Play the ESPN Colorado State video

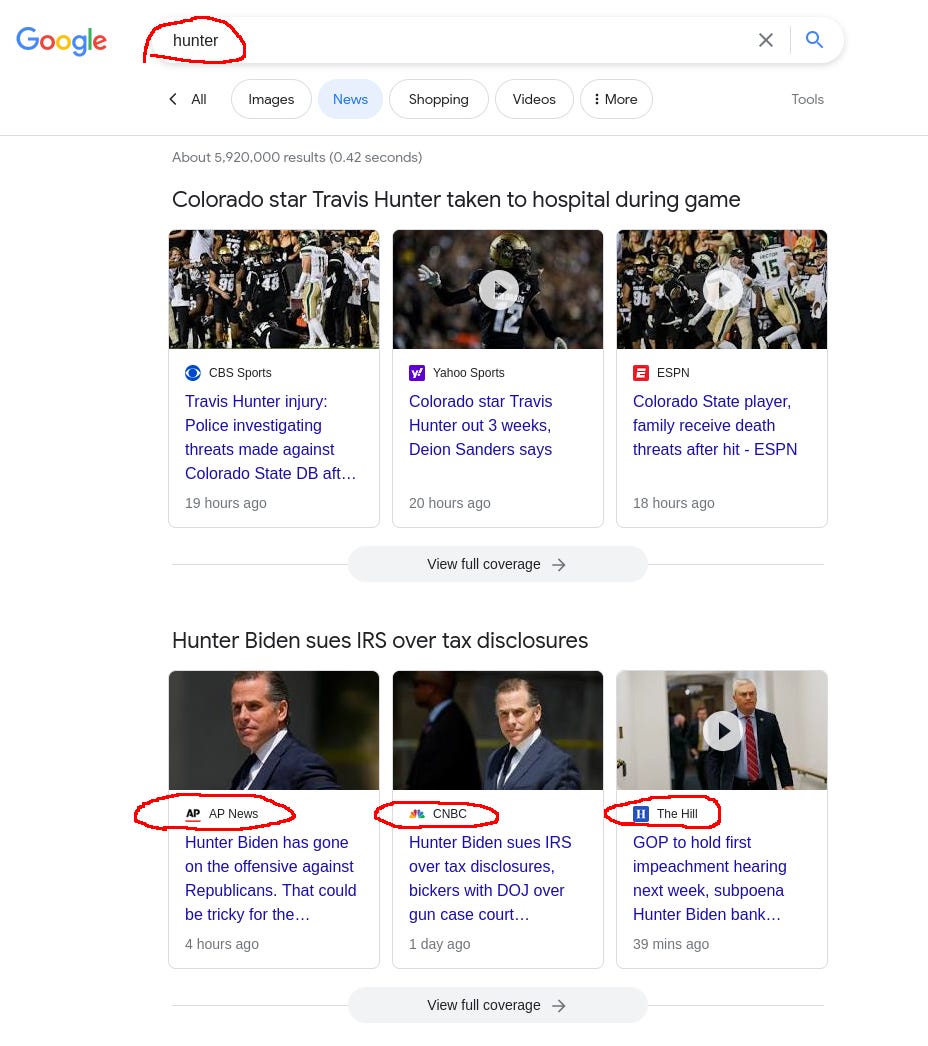(723, 290)
